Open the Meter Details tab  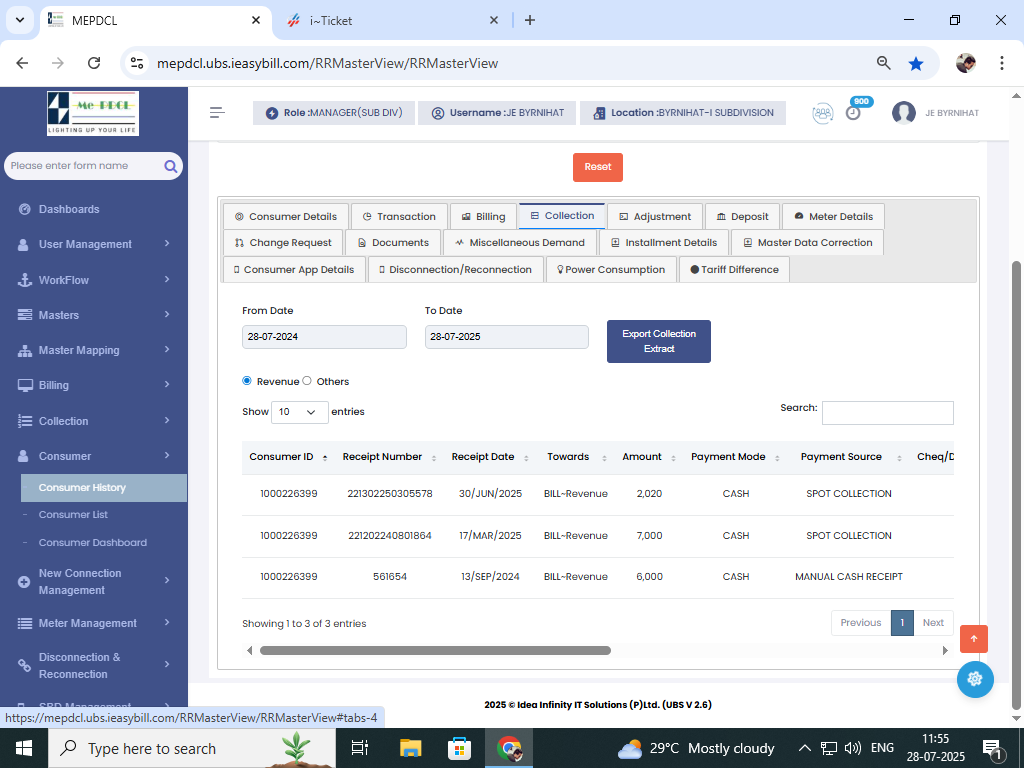(833, 216)
